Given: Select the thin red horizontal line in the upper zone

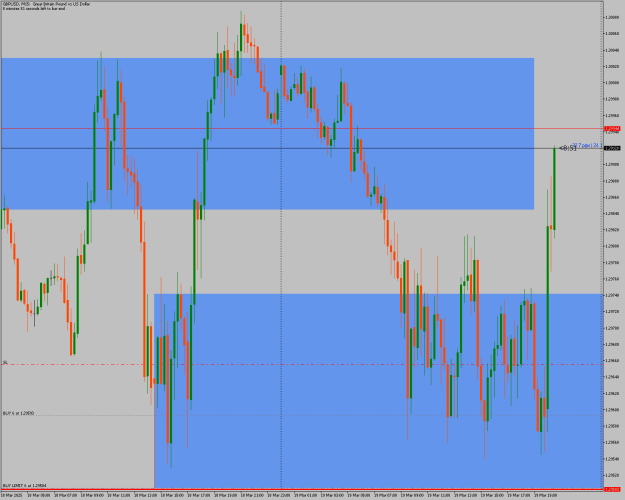Looking at the screenshot, I should [301, 128].
